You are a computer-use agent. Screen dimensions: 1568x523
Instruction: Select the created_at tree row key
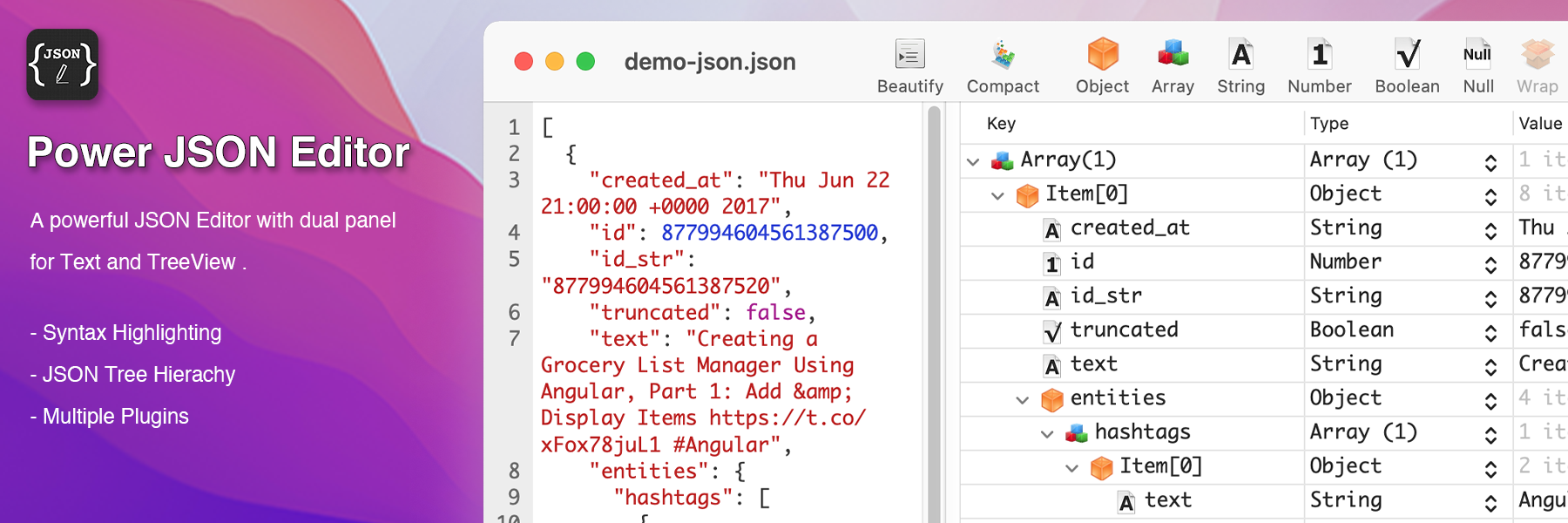coord(1130,228)
